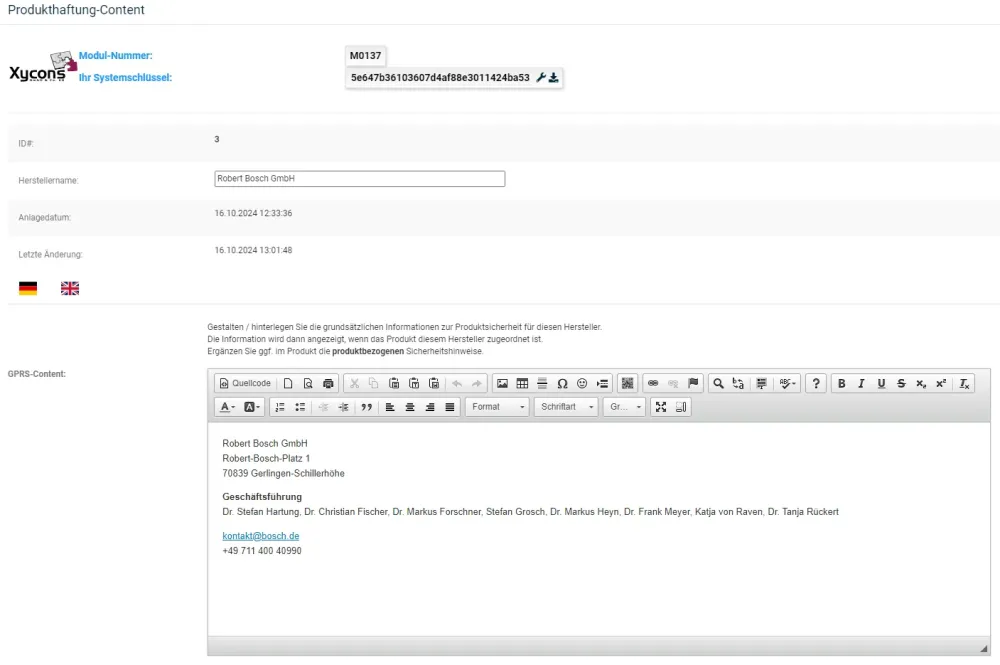The height and width of the screenshot is (665, 1000).
Task: Switch to German language flag
Action: pyautogui.click(x=28, y=288)
